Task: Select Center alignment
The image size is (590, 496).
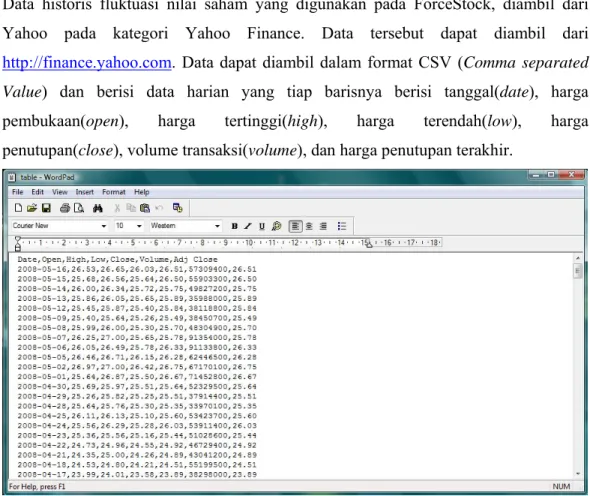Action: pos(309,226)
